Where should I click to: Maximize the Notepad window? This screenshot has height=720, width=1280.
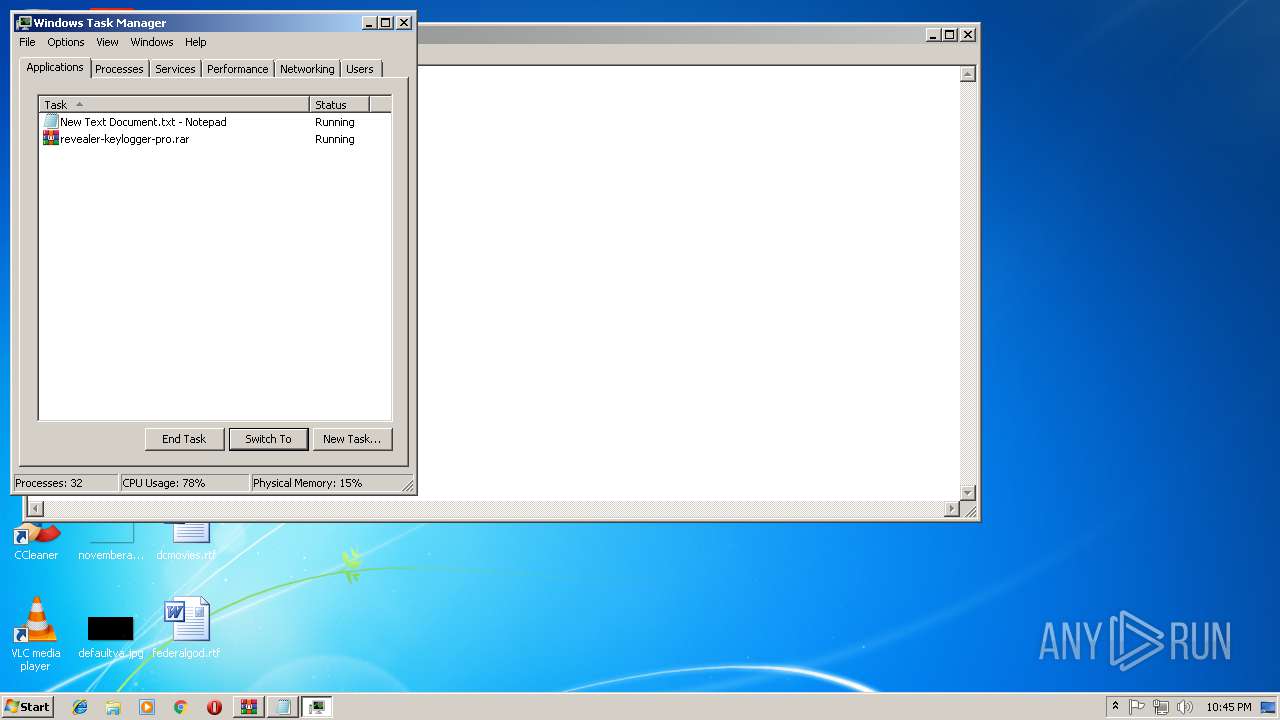pyautogui.click(x=950, y=34)
